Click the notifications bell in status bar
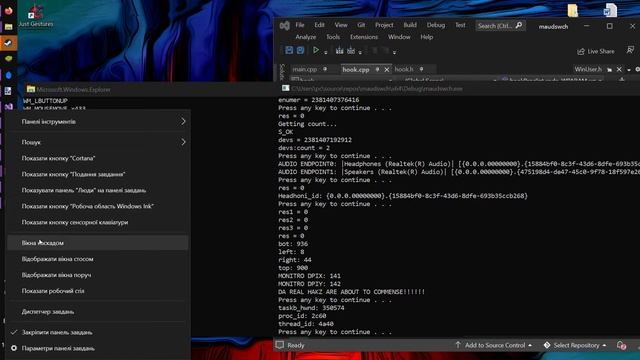The width and height of the screenshot is (640, 360). pyautogui.click(x=622, y=346)
